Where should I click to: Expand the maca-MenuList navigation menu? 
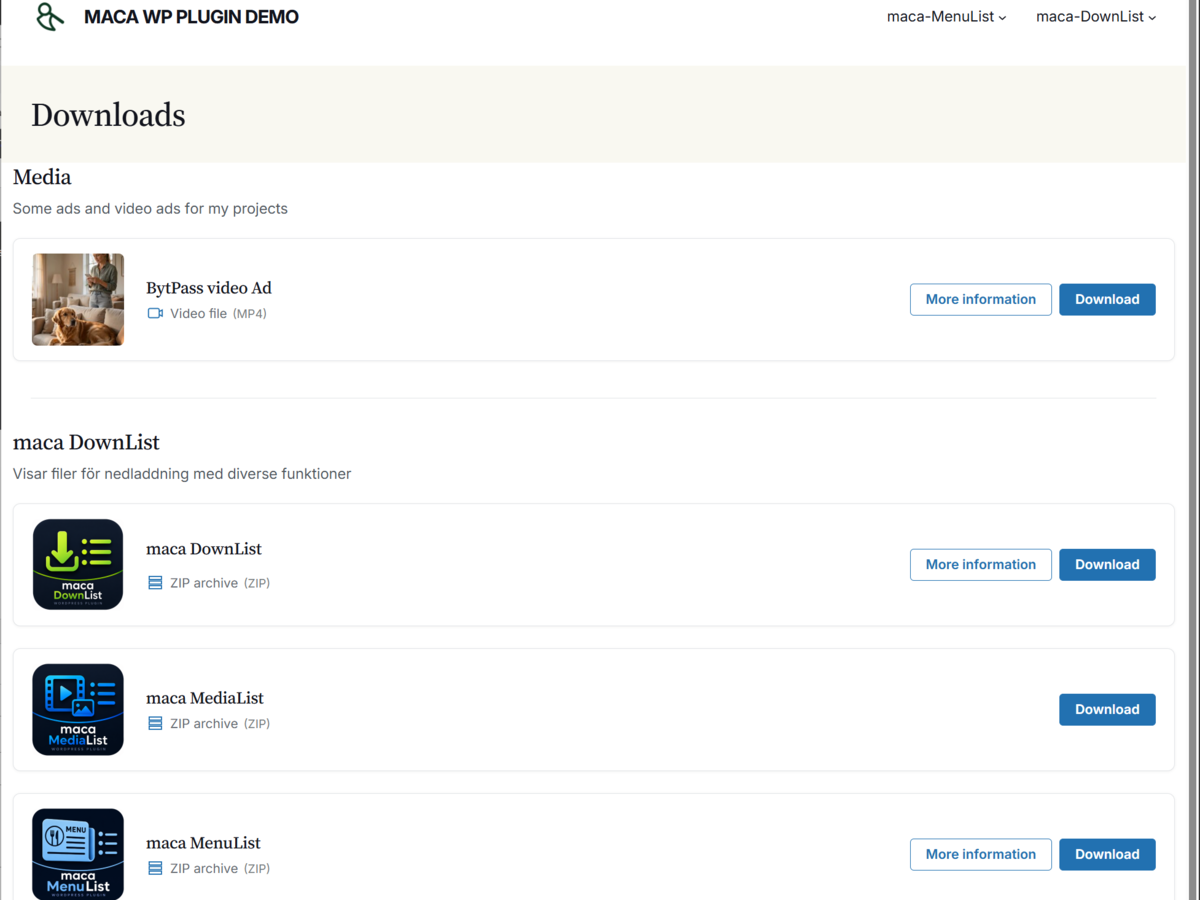coord(946,17)
